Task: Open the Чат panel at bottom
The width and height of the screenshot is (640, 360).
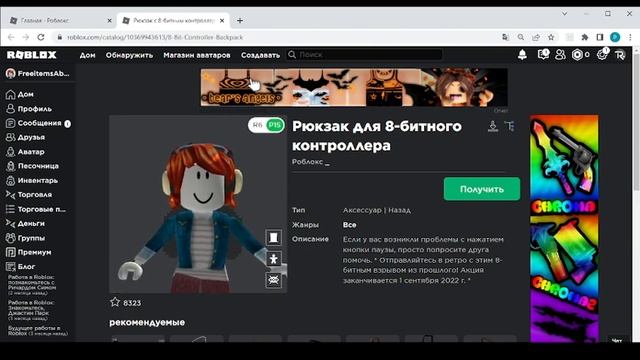Action: pos(617,340)
